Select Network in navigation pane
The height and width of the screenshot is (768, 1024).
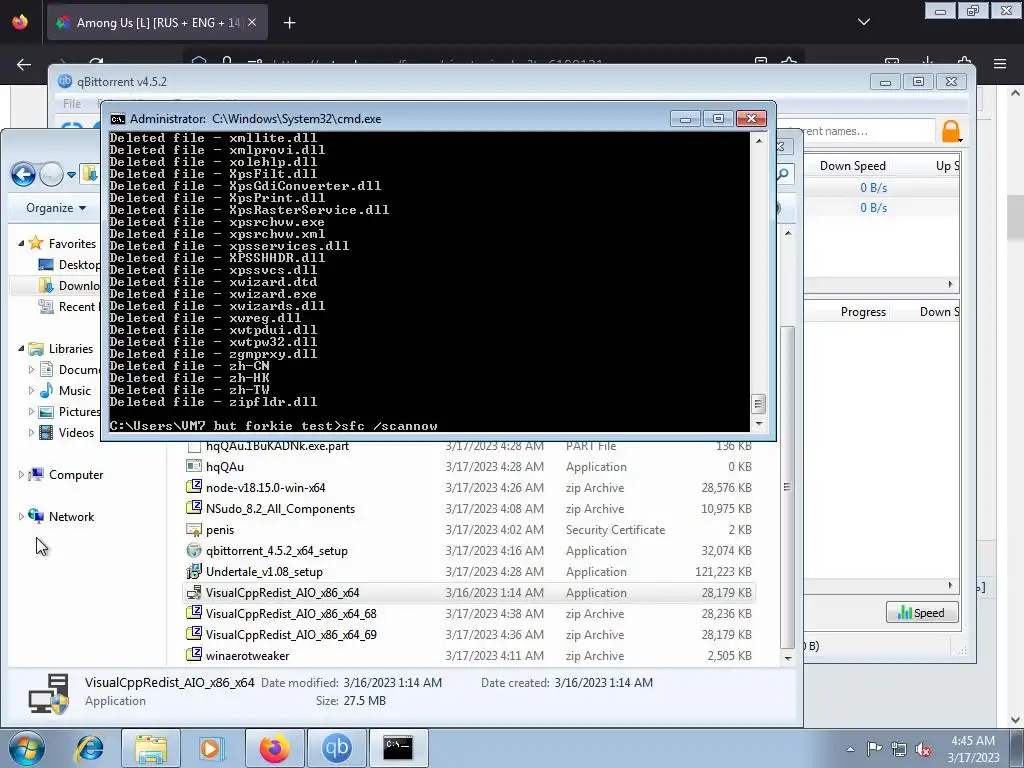click(61, 517)
